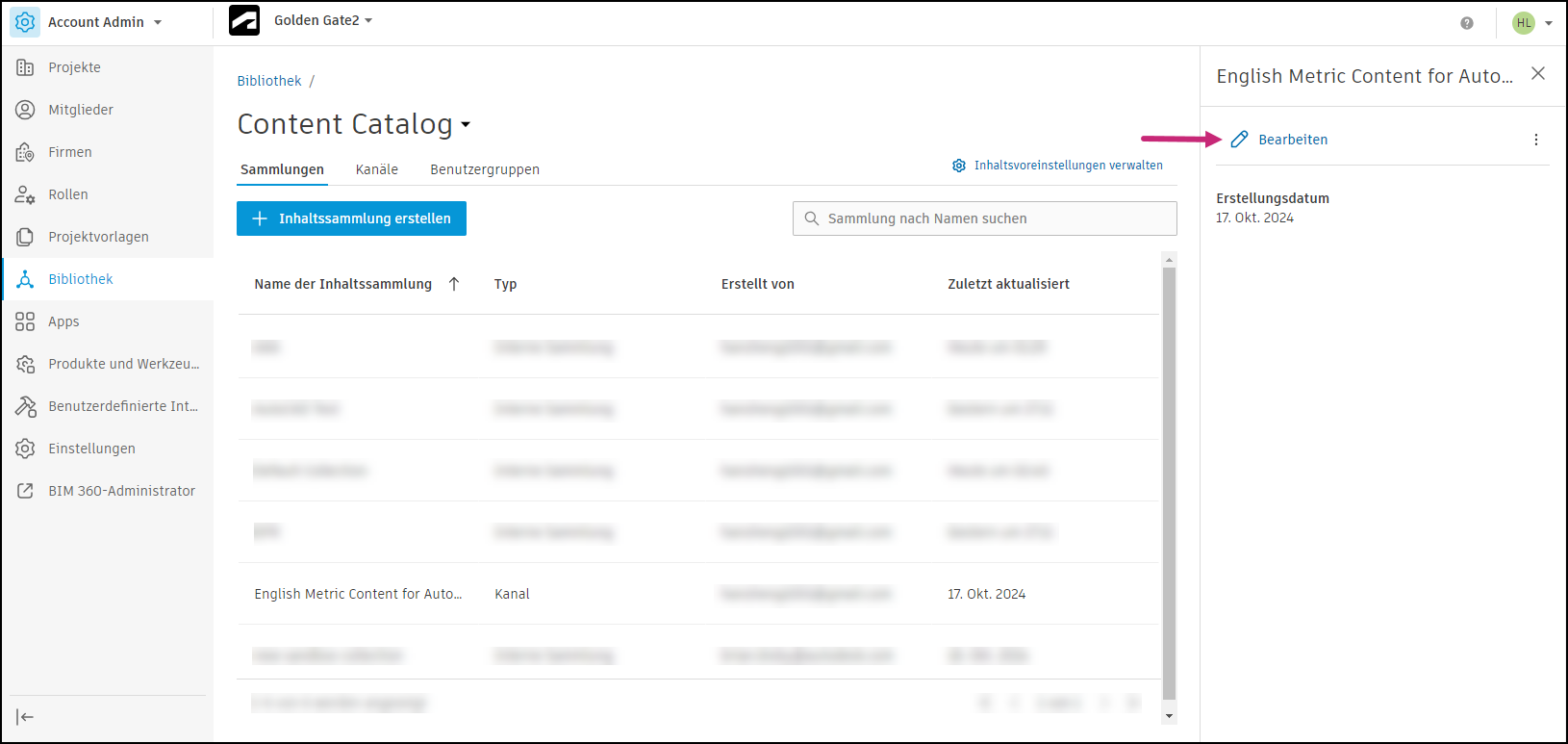1568x744 pixels.
Task: Open Produkte und Werkzeuge sidebar item
Action: pos(108,364)
